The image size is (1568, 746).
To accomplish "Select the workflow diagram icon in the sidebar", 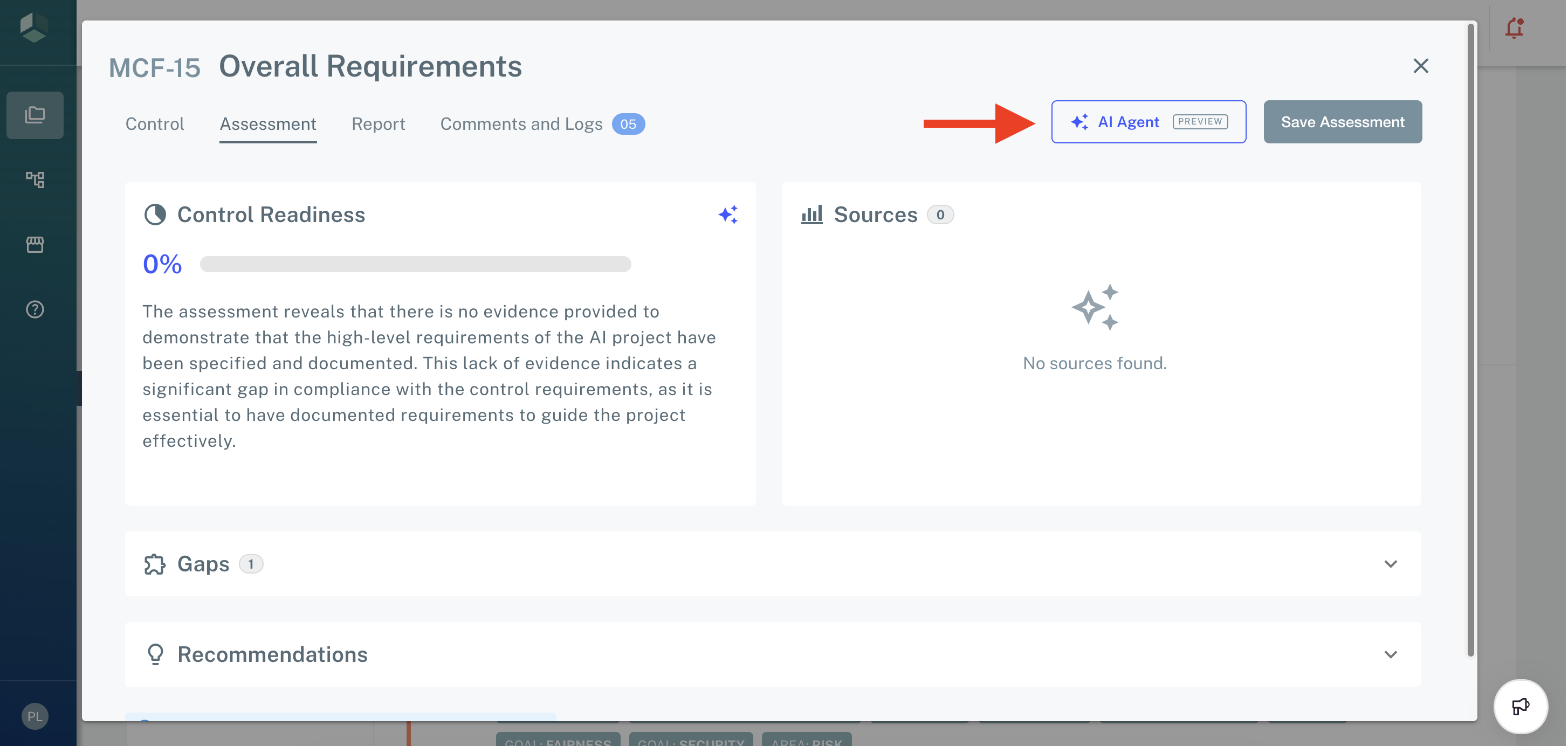I will pyautogui.click(x=35, y=179).
